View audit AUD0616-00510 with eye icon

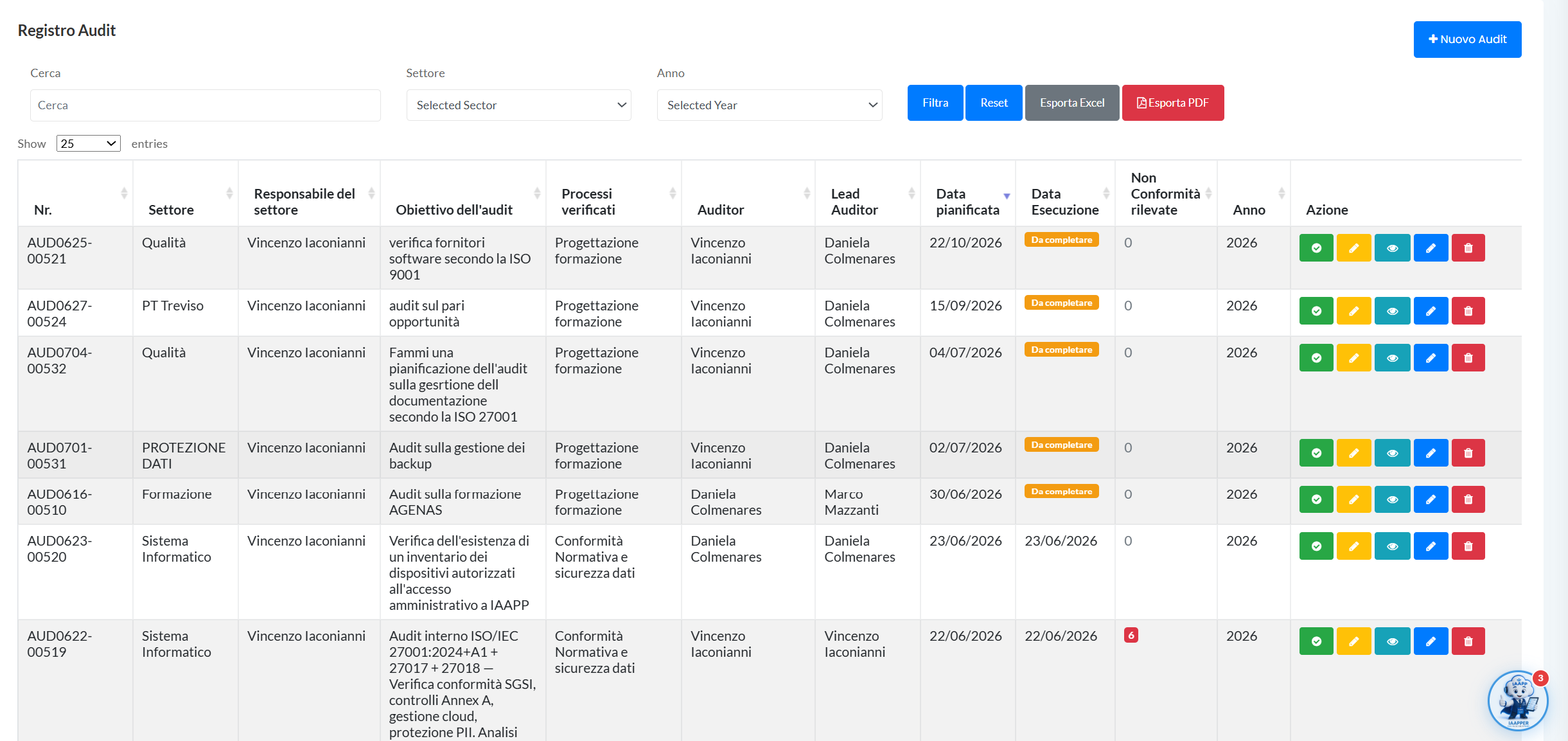[x=1392, y=499]
